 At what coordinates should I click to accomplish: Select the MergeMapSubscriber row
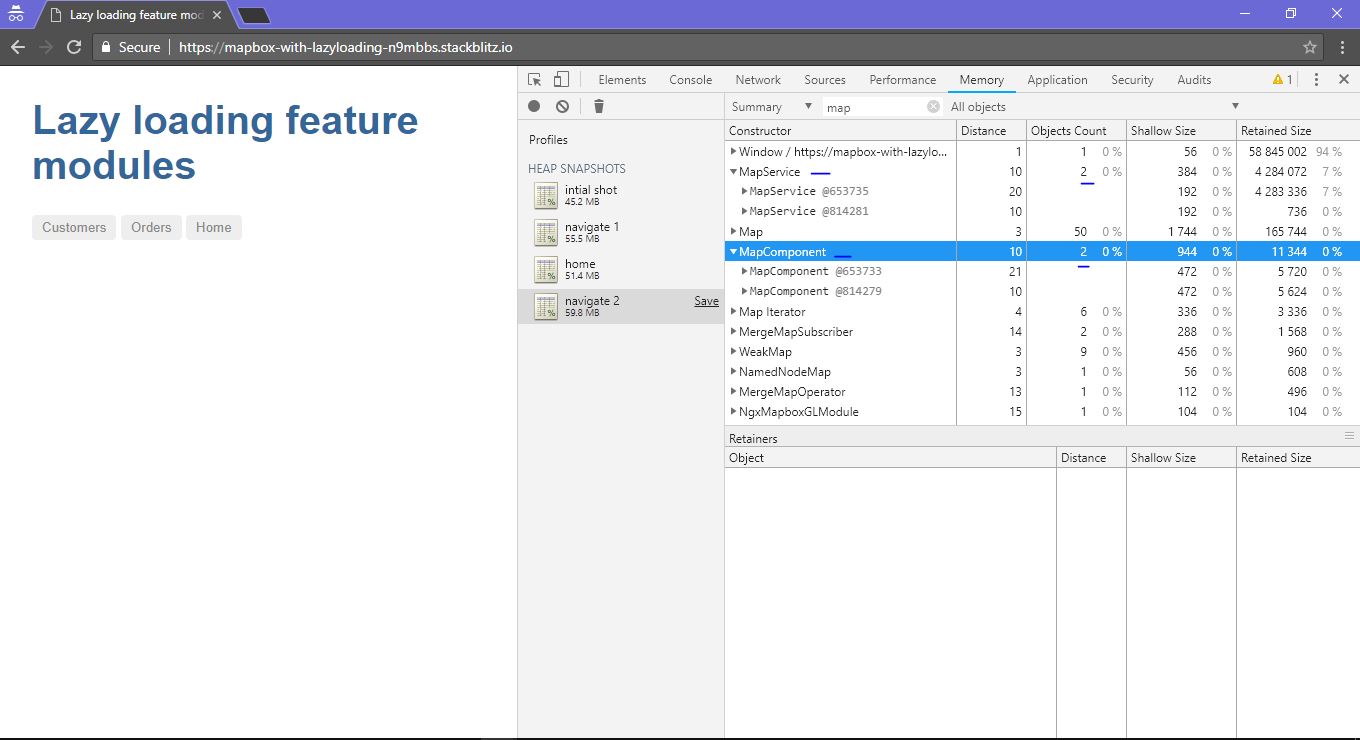pos(1042,332)
